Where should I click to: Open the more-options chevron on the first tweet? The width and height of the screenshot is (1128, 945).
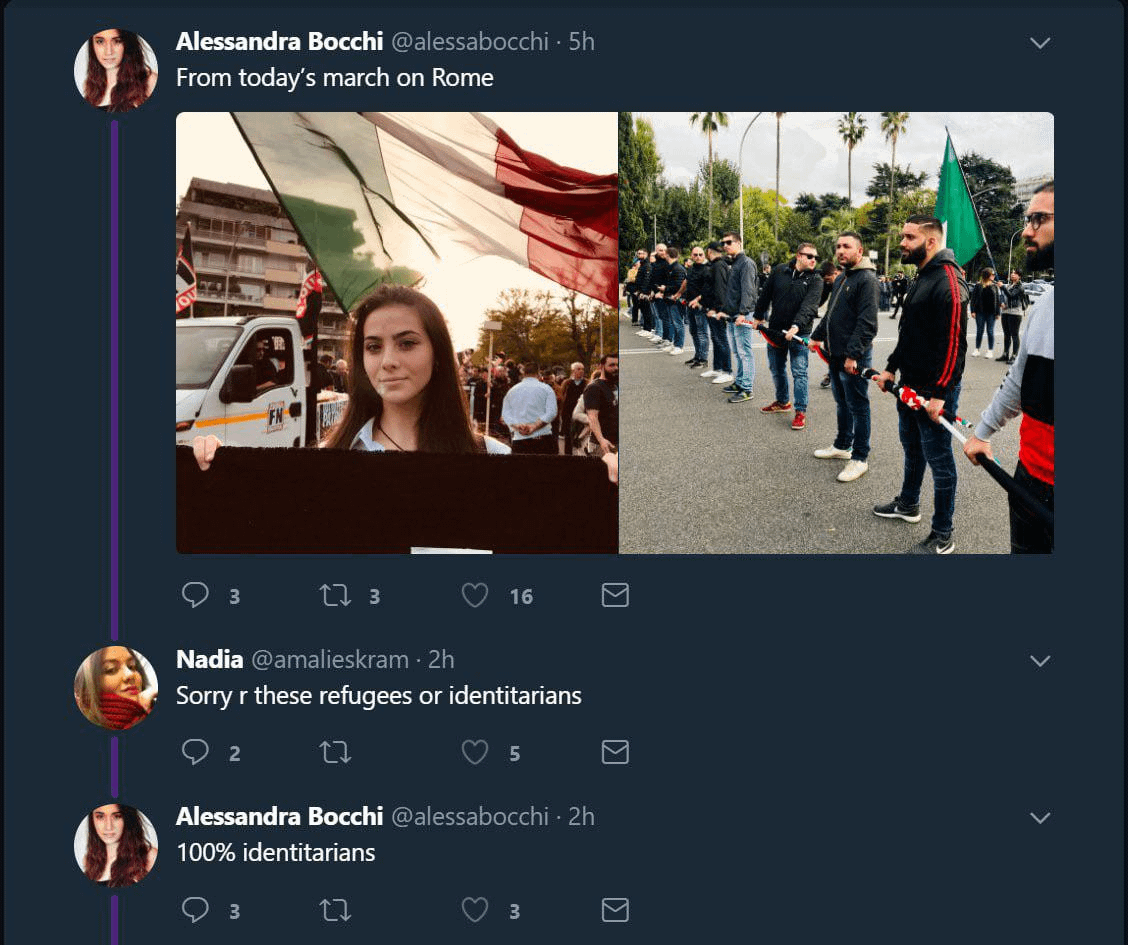pos(1040,43)
